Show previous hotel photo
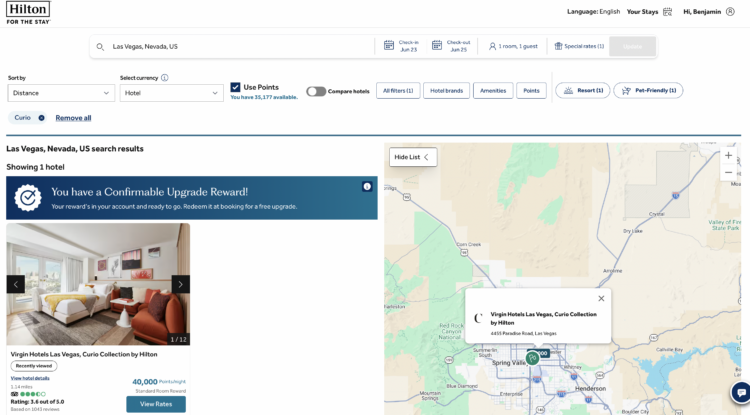 point(16,284)
